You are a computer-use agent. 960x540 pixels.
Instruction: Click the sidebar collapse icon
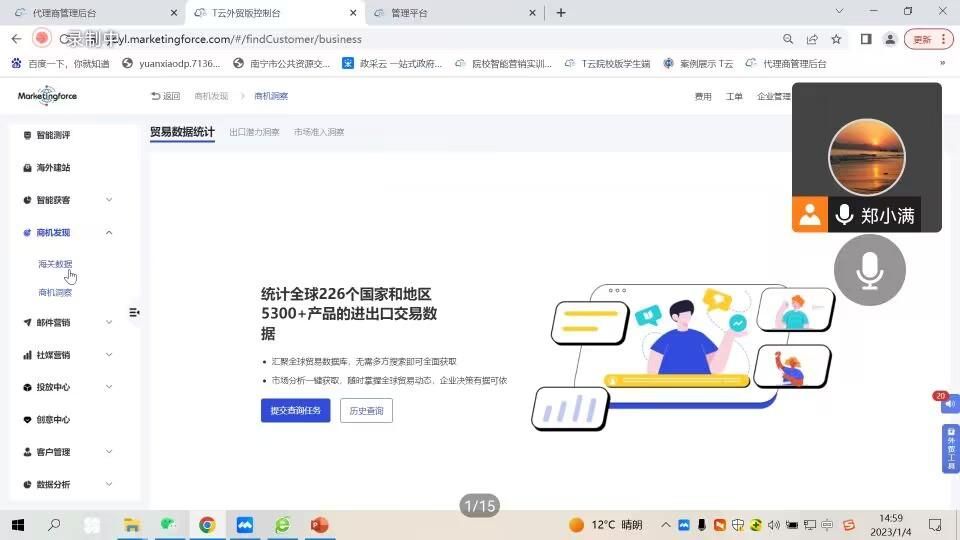click(x=134, y=313)
